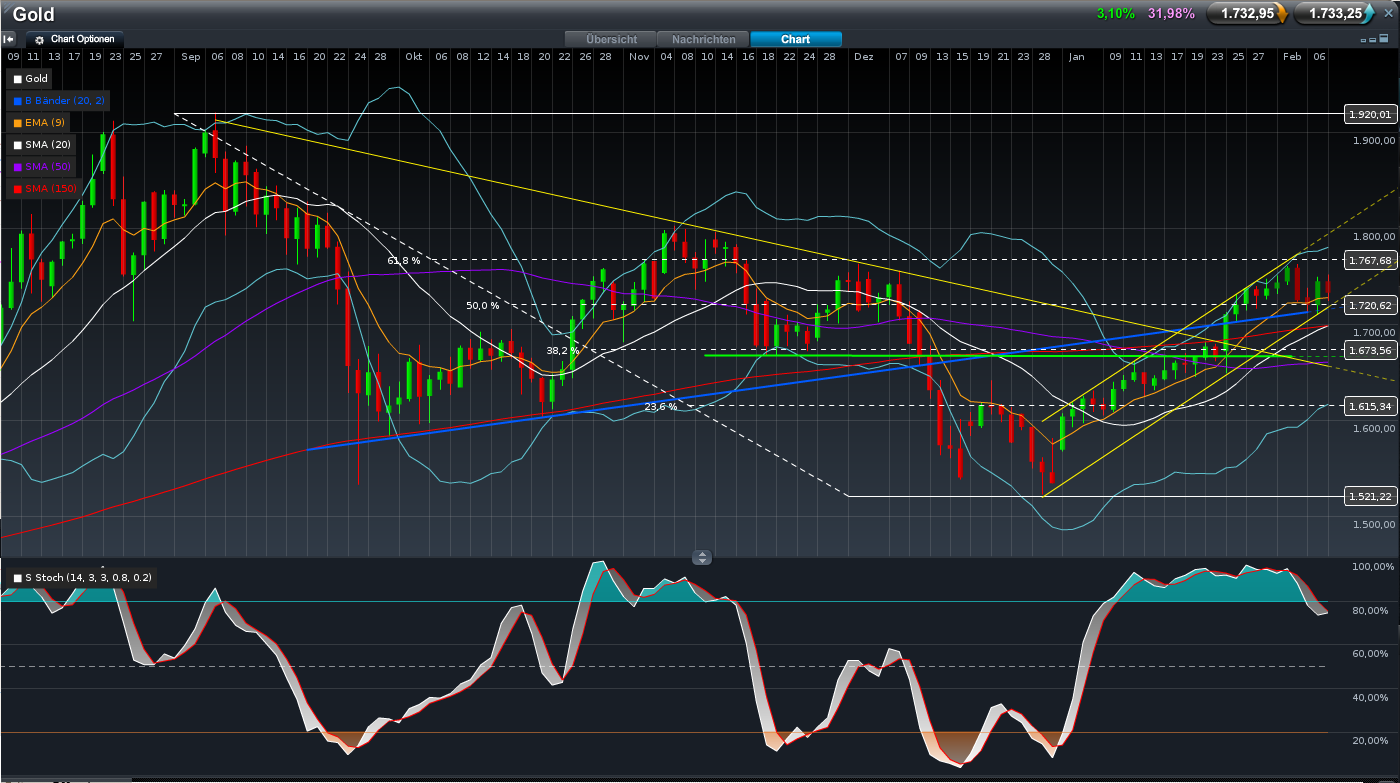1400x783 pixels.
Task: Click the collapse-left arrow icon
Action: pos(9,39)
